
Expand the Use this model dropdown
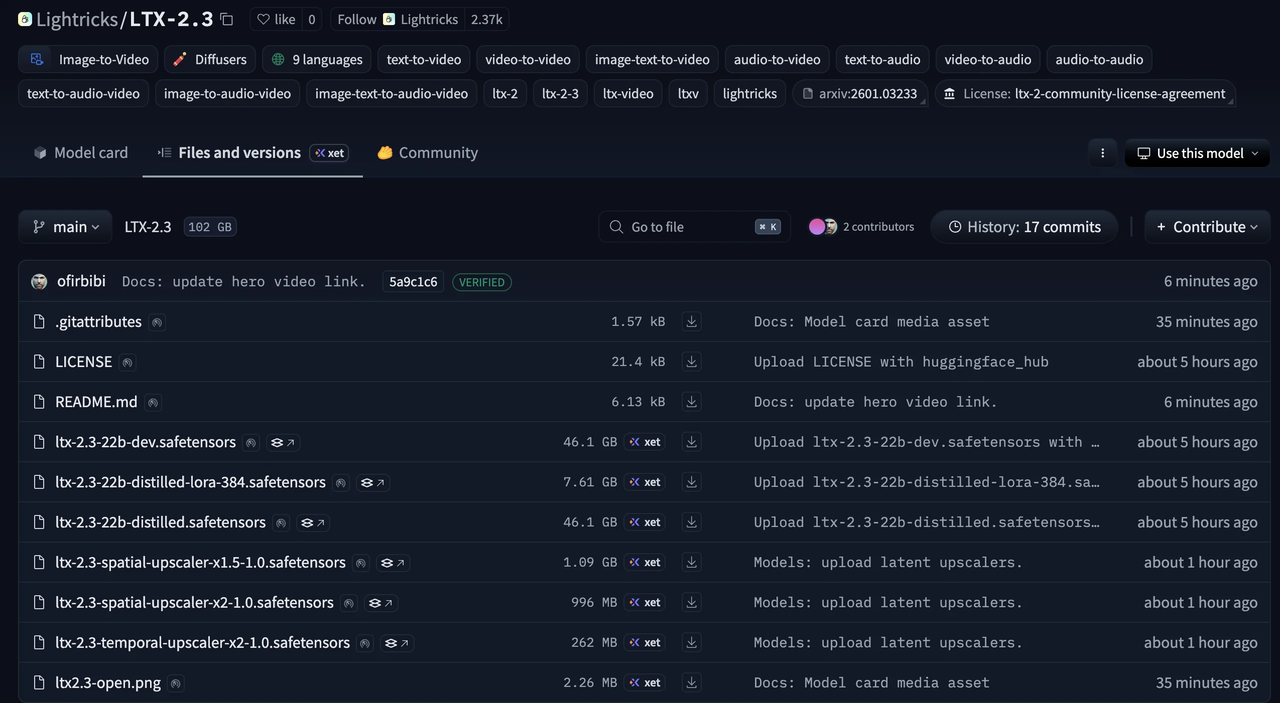(1198, 153)
